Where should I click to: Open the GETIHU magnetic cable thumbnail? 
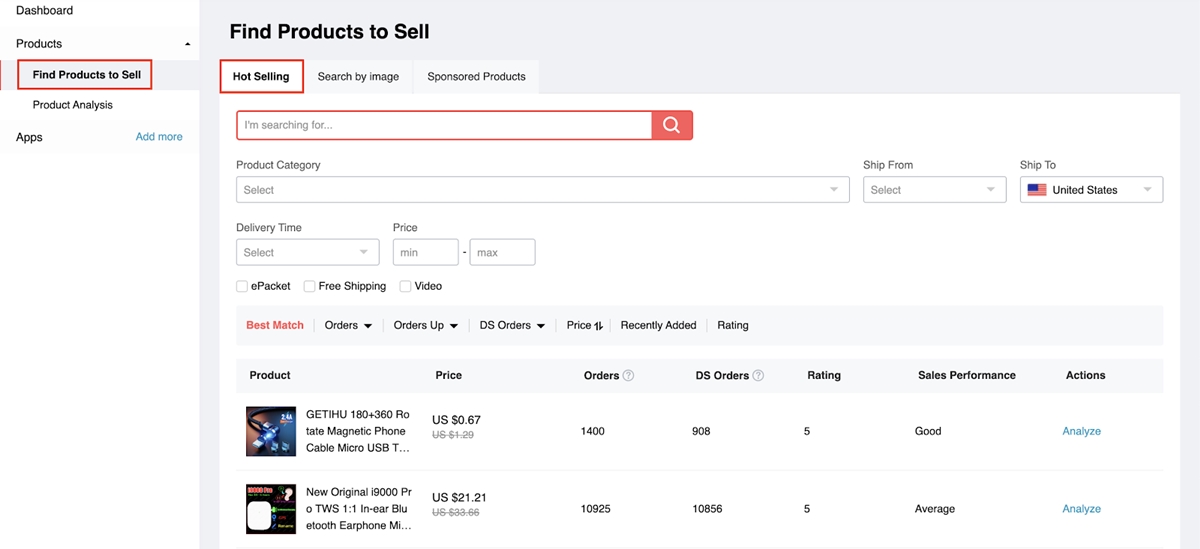271,431
